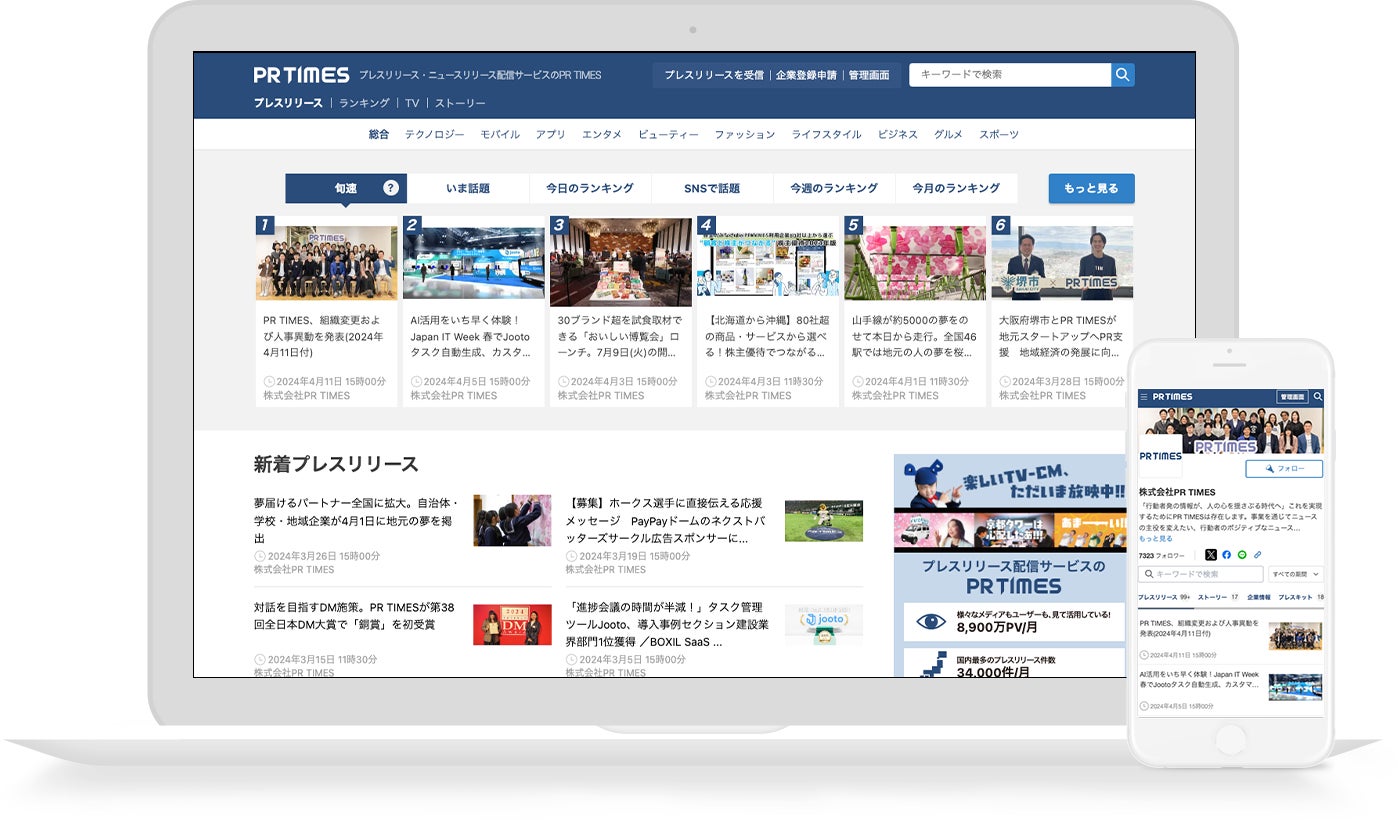Screen dimensions: 1398x820
Task: Click headline 「進捗会議の時間が半減！」
Action: click(x=667, y=624)
